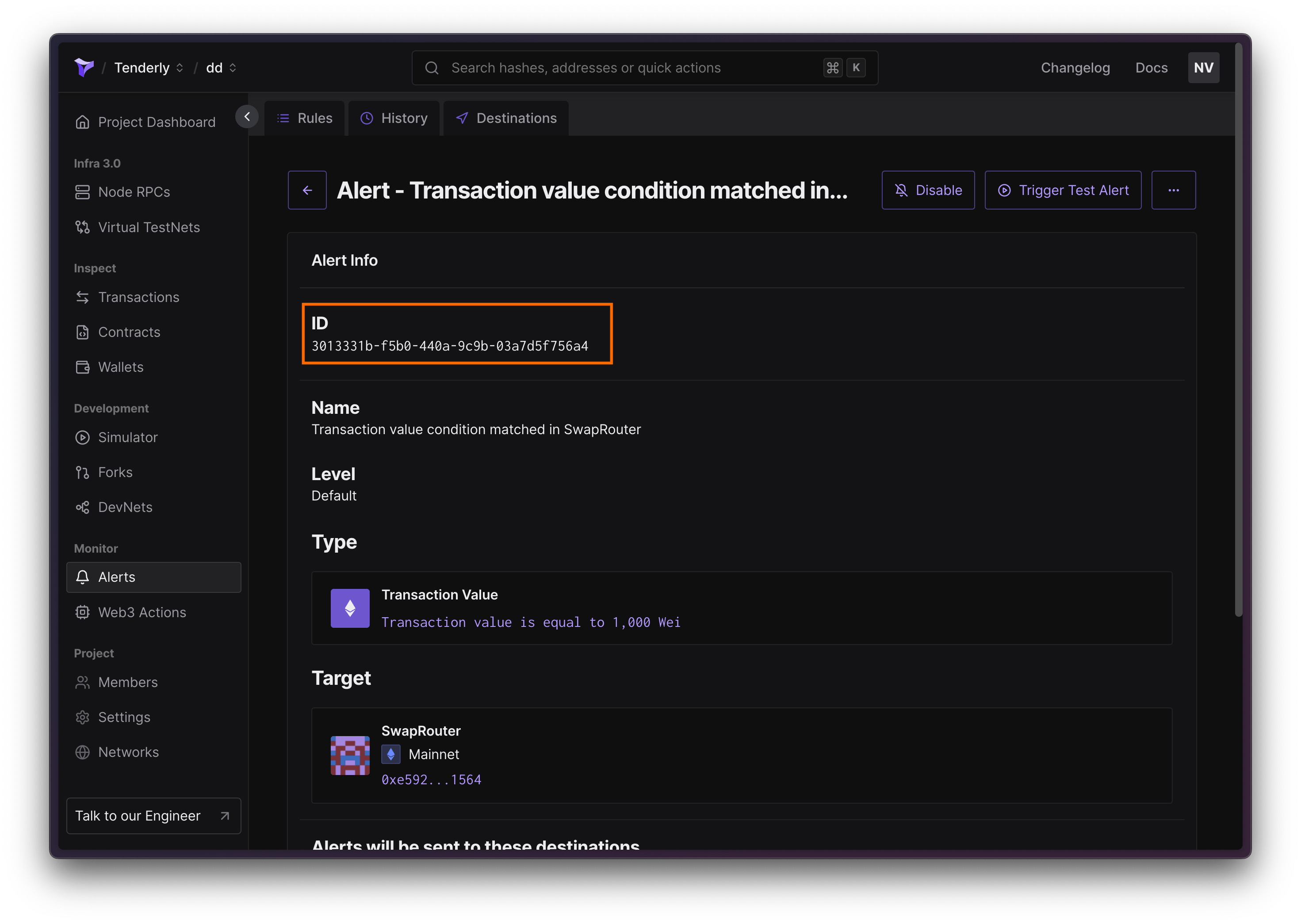This screenshot has height=924, width=1301.
Task: Click the command key shortcut badge
Action: pyautogui.click(x=833, y=68)
